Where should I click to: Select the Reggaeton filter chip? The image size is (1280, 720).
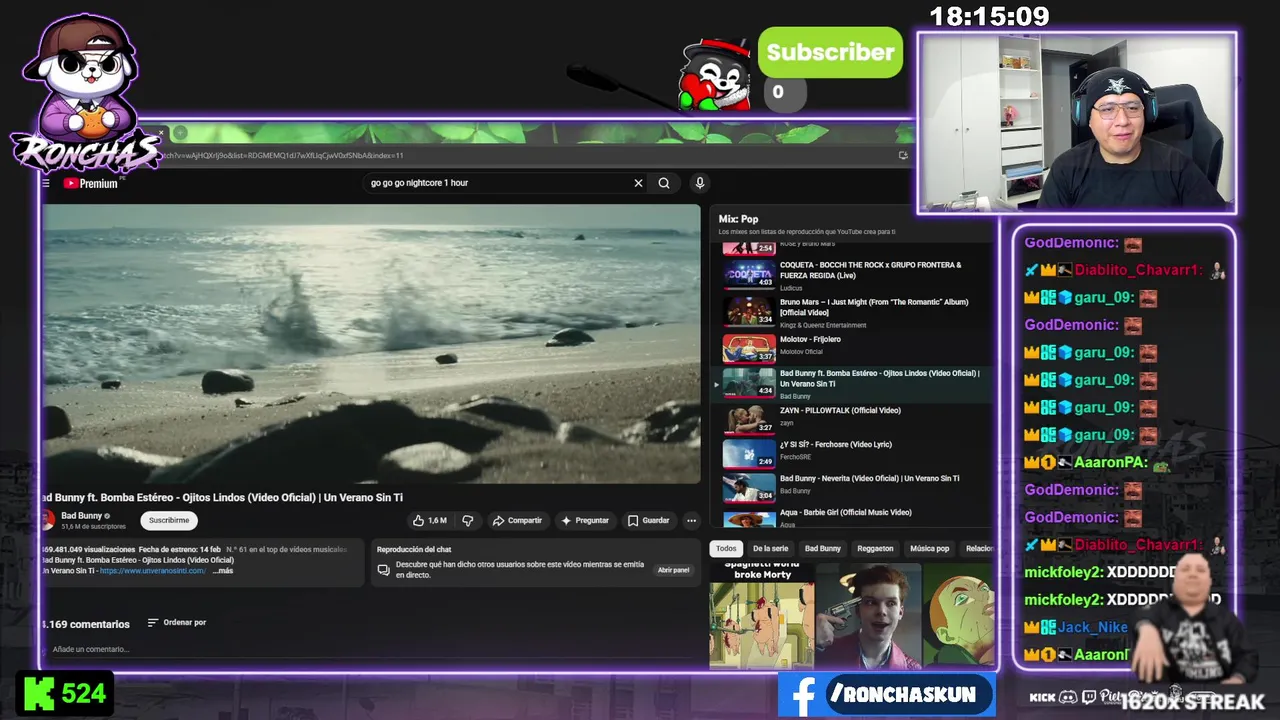click(875, 548)
